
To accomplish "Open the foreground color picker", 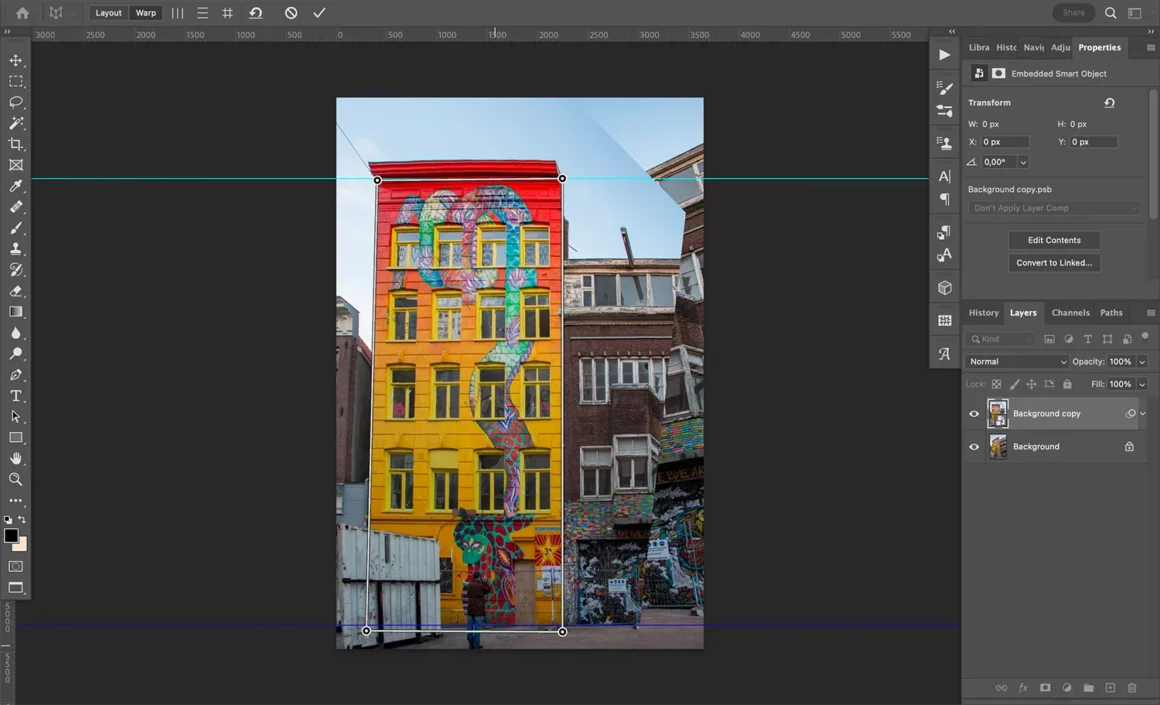I will coord(11,536).
